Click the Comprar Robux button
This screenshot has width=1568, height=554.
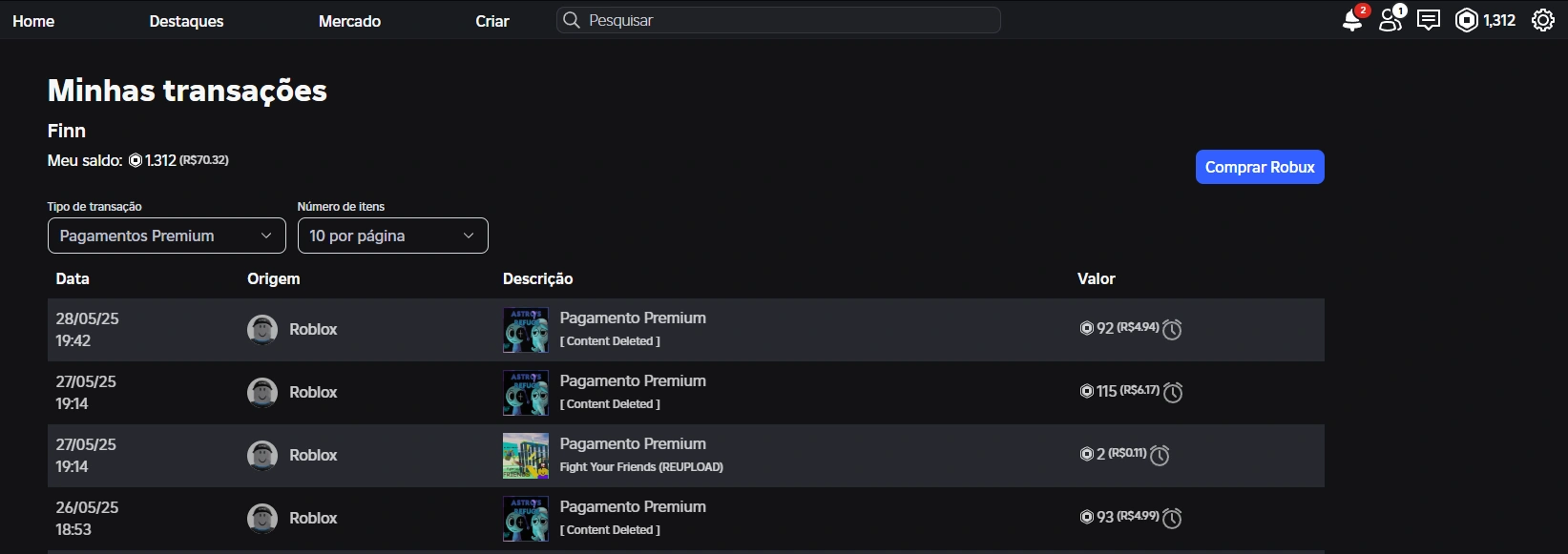coord(1260,167)
